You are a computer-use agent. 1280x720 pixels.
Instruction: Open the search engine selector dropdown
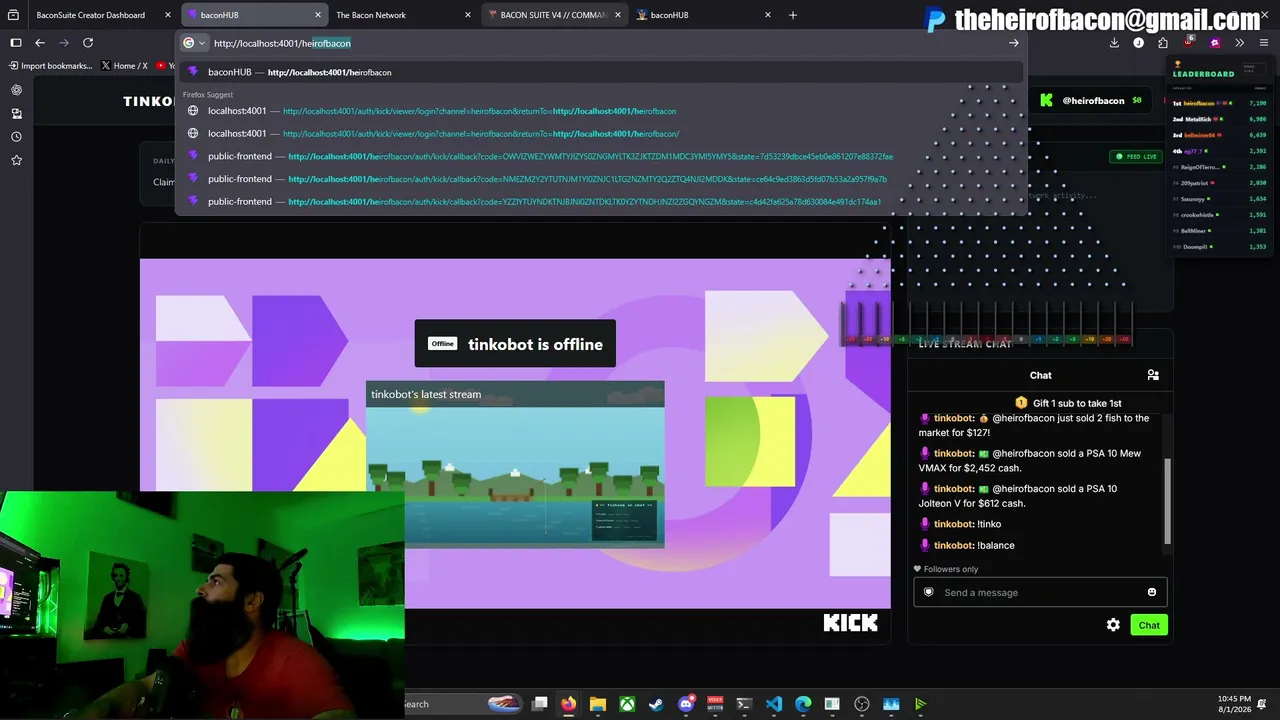[x=194, y=43]
